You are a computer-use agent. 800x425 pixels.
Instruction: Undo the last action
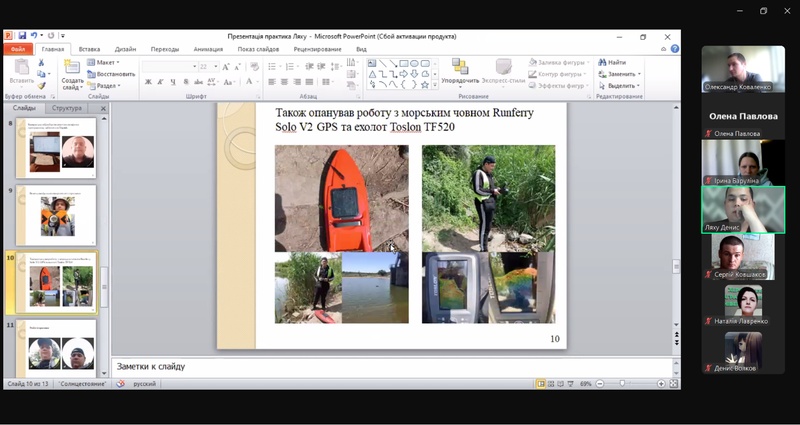click(34, 36)
